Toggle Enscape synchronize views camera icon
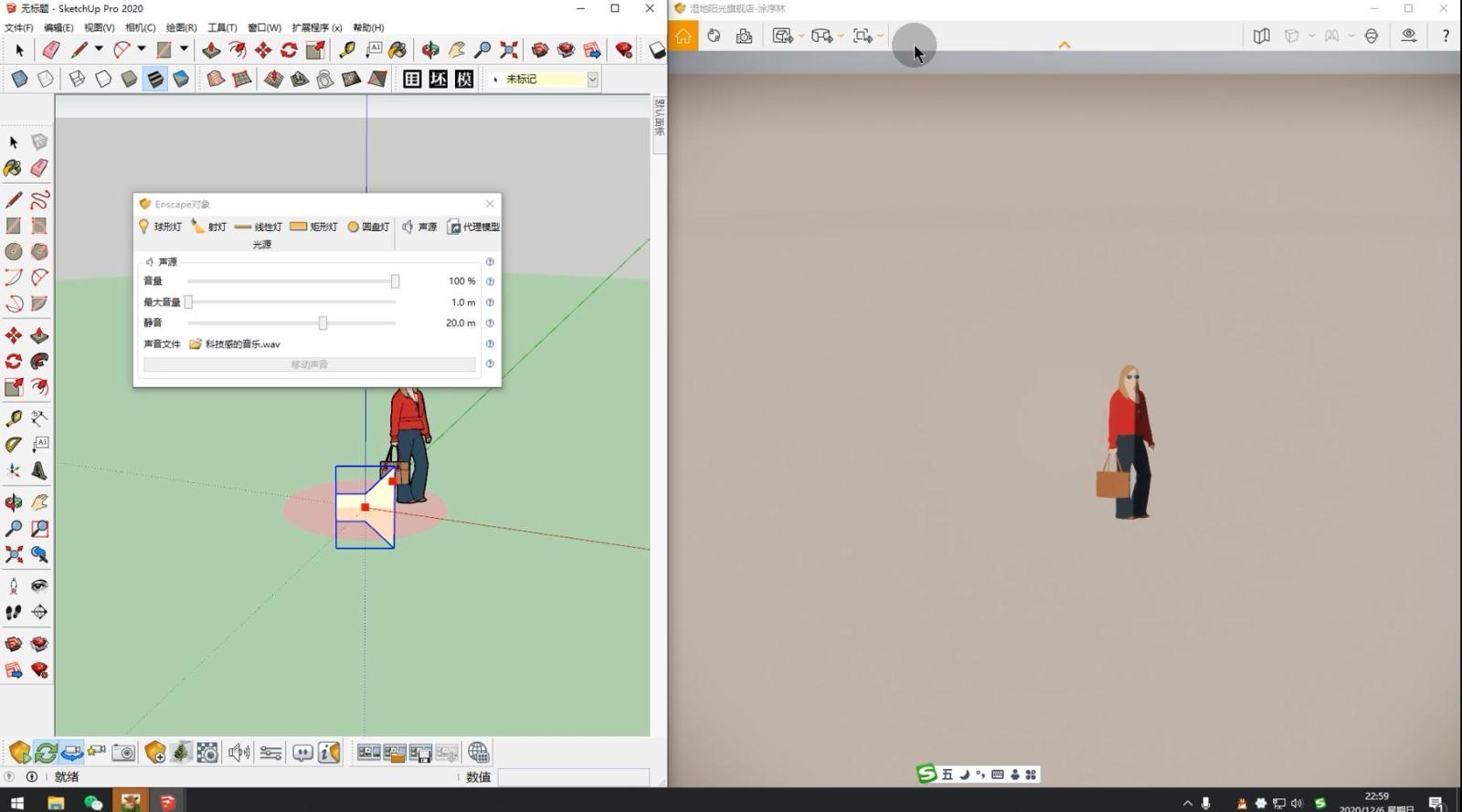This screenshot has height=812, width=1462. (x=71, y=753)
